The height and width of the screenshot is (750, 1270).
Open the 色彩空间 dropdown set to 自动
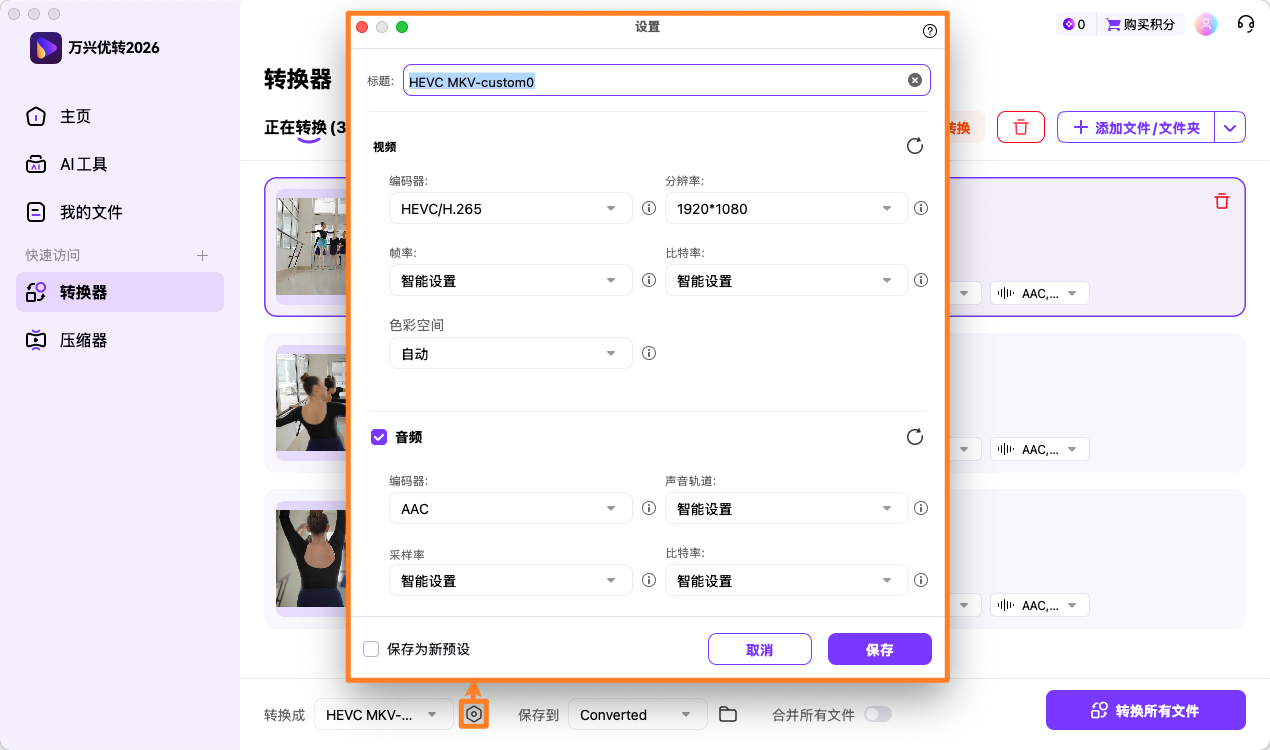[x=510, y=353]
